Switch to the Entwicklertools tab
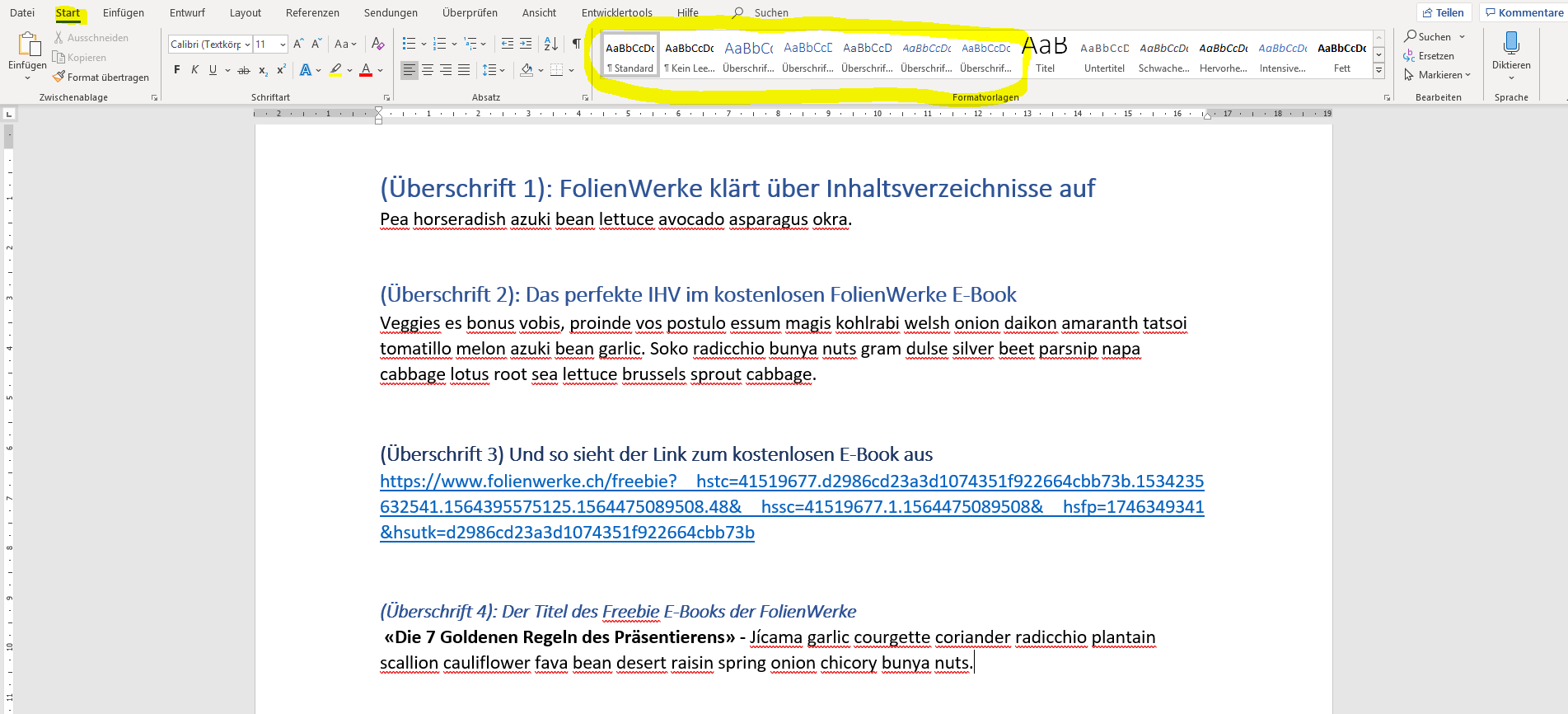Screen dimensions: 1568x714 616,12
